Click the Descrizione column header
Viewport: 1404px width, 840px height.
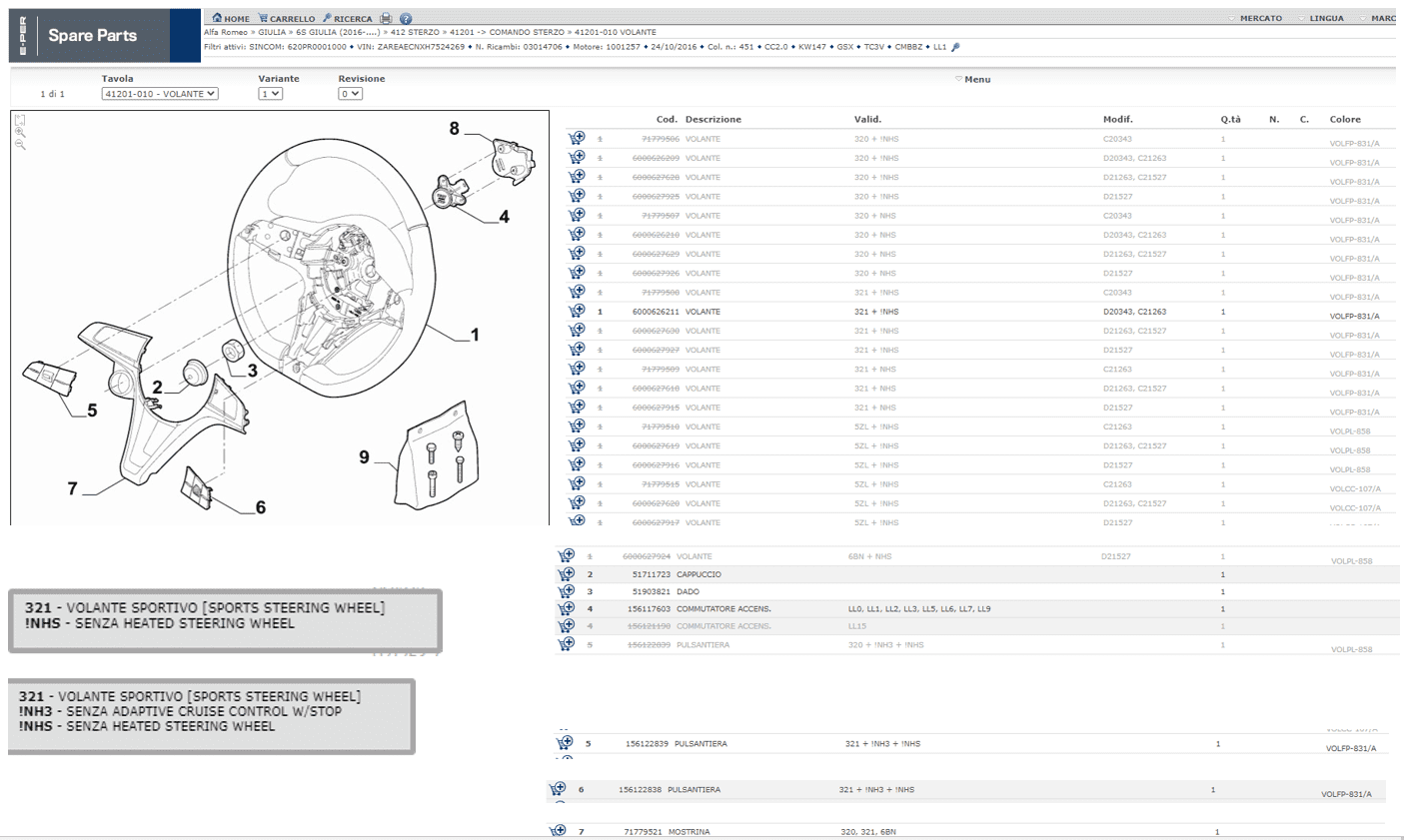click(713, 120)
